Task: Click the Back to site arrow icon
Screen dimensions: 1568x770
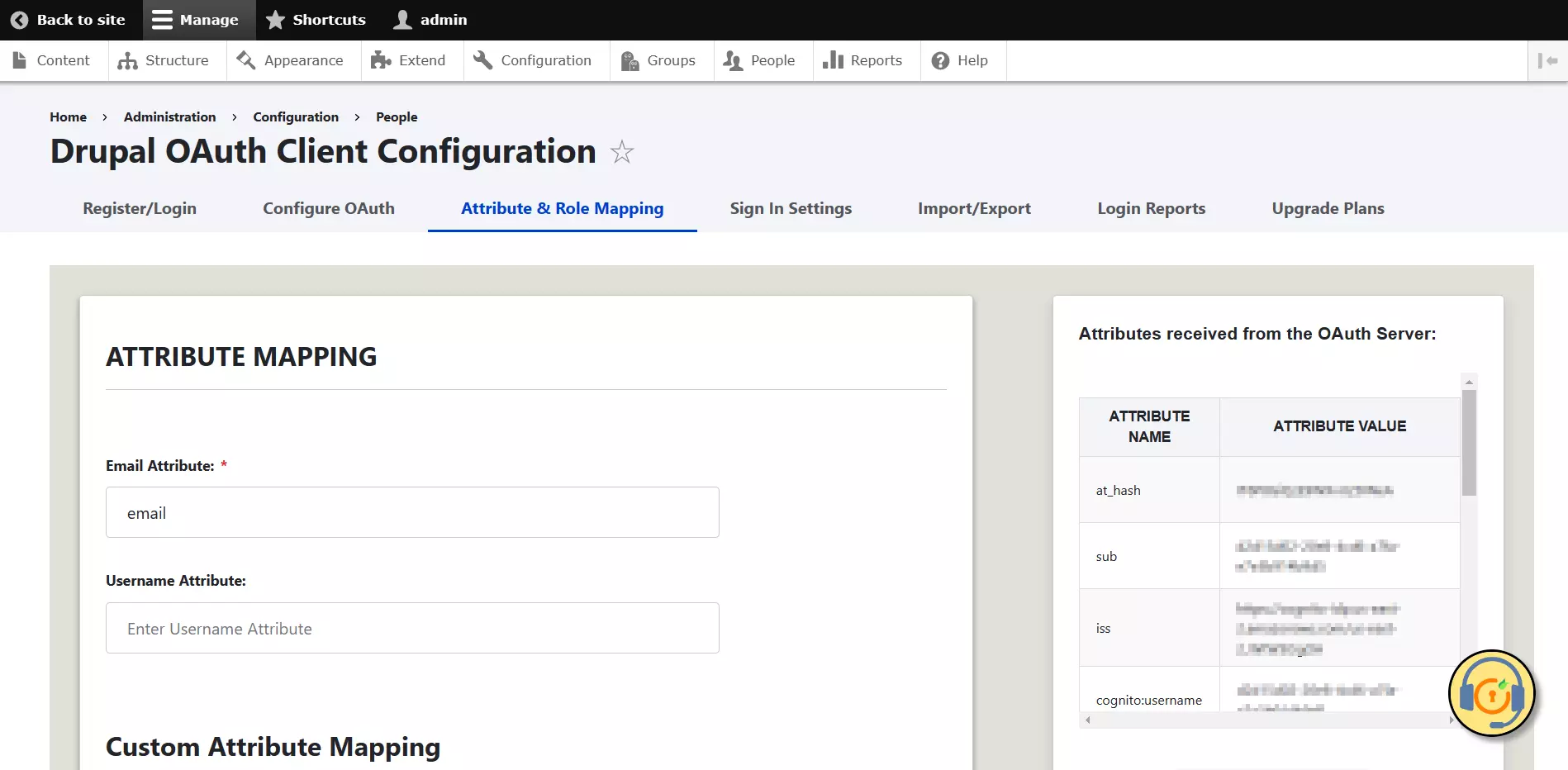Action: 20,20
